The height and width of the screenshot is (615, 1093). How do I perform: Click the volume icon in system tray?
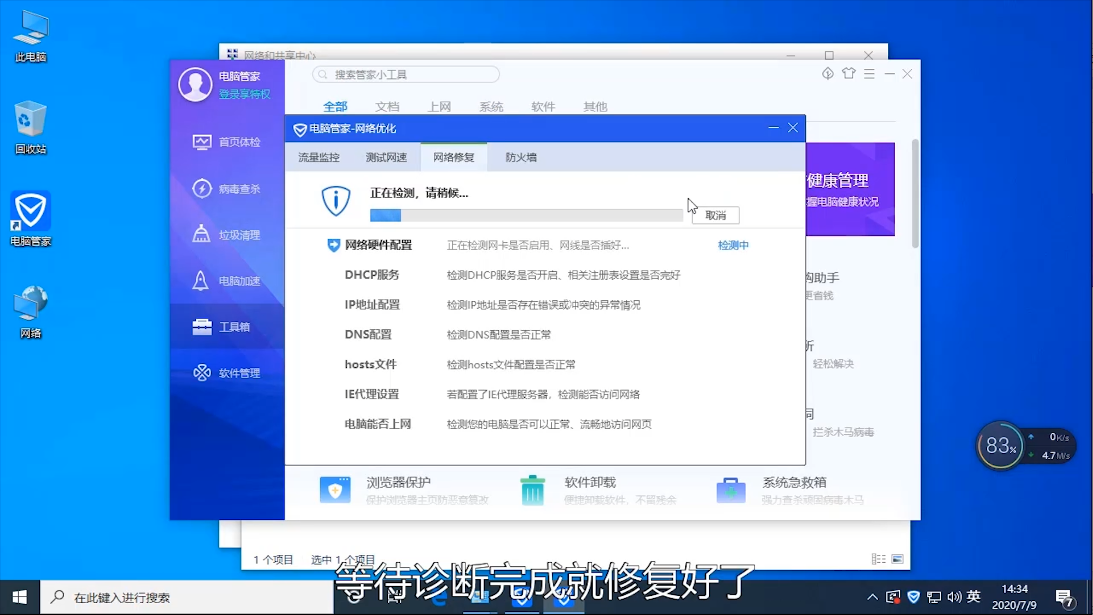click(954, 597)
